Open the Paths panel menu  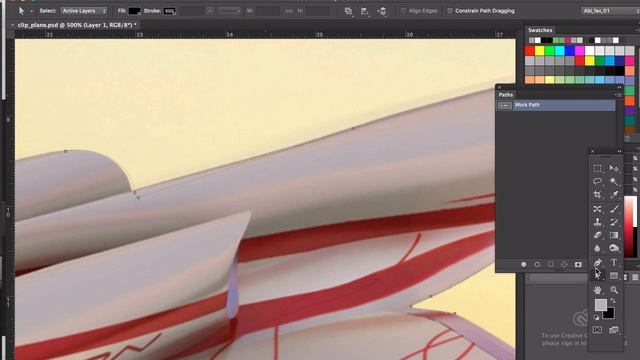point(618,95)
